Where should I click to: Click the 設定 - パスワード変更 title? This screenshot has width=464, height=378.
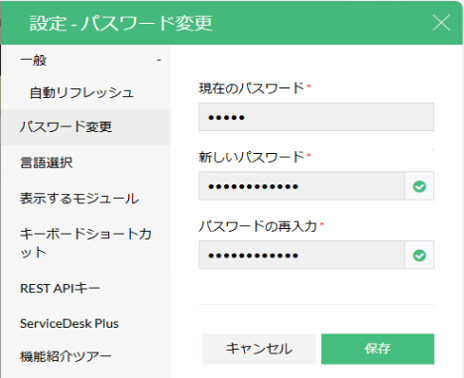(x=121, y=23)
